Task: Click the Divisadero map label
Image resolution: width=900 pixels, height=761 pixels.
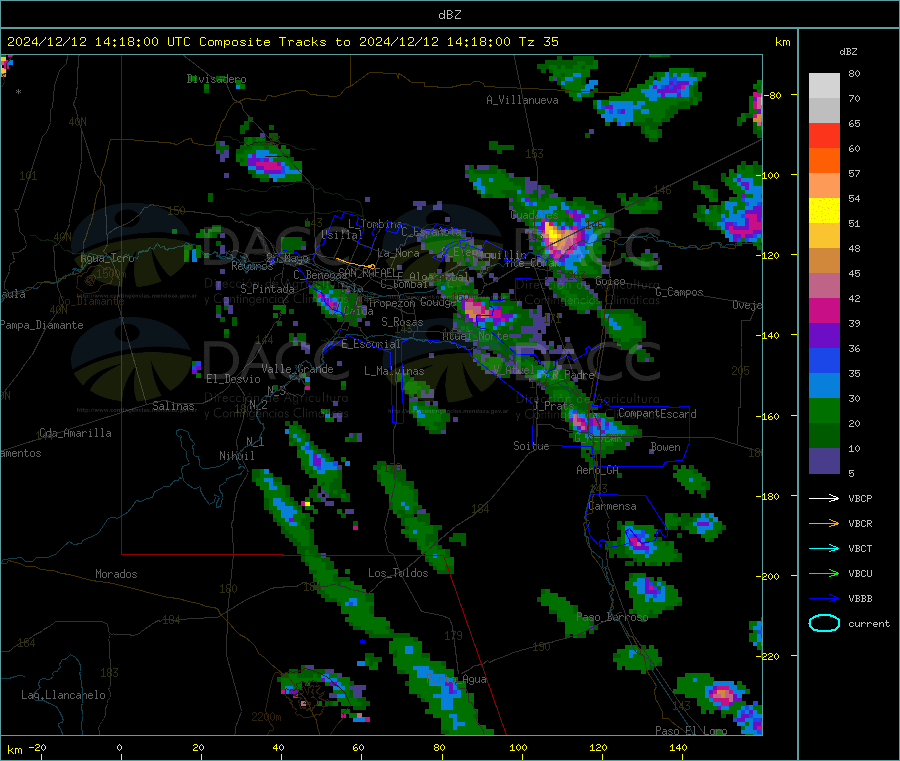Action: [216, 79]
